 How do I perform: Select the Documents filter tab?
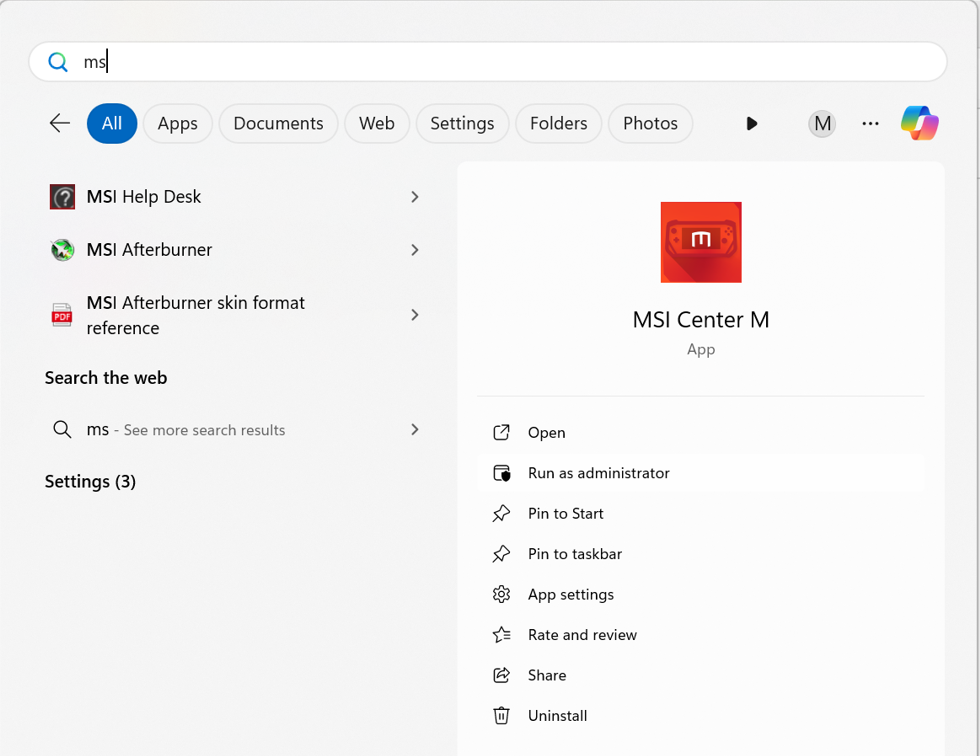[x=278, y=123]
